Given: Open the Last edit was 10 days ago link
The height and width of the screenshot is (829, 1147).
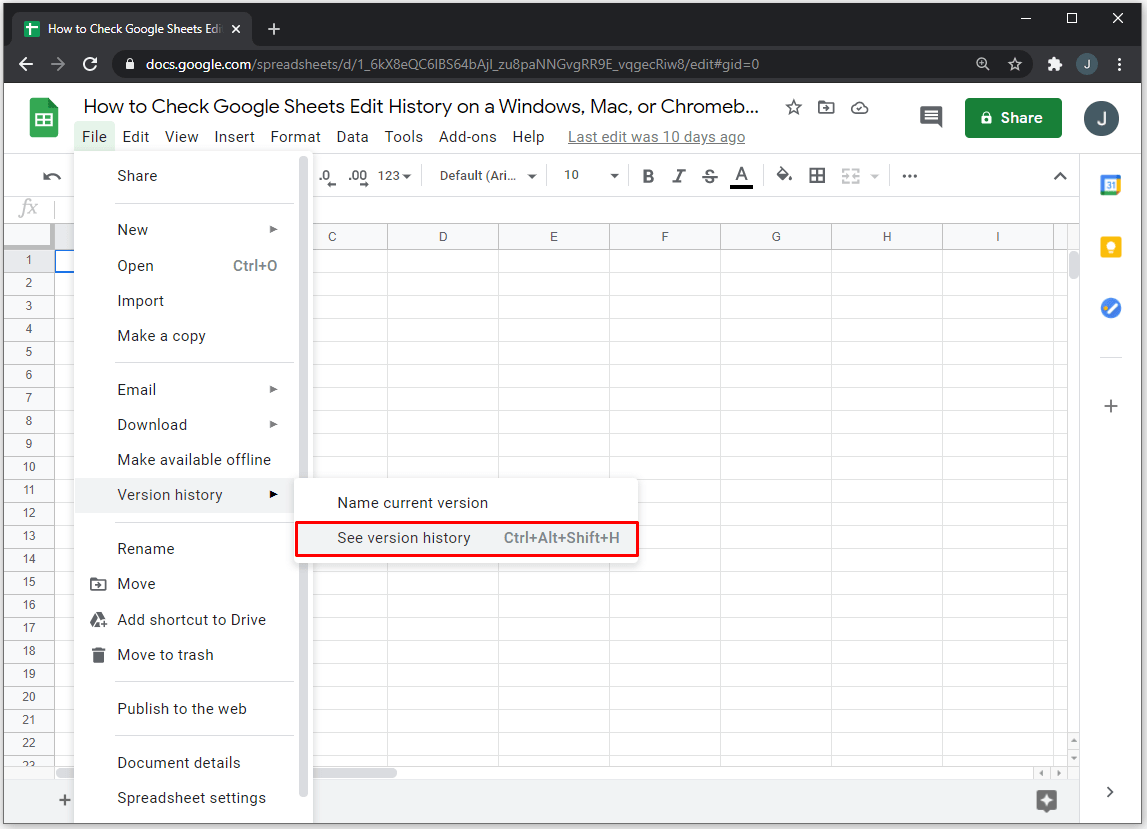Looking at the screenshot, I should coord(656,137).
